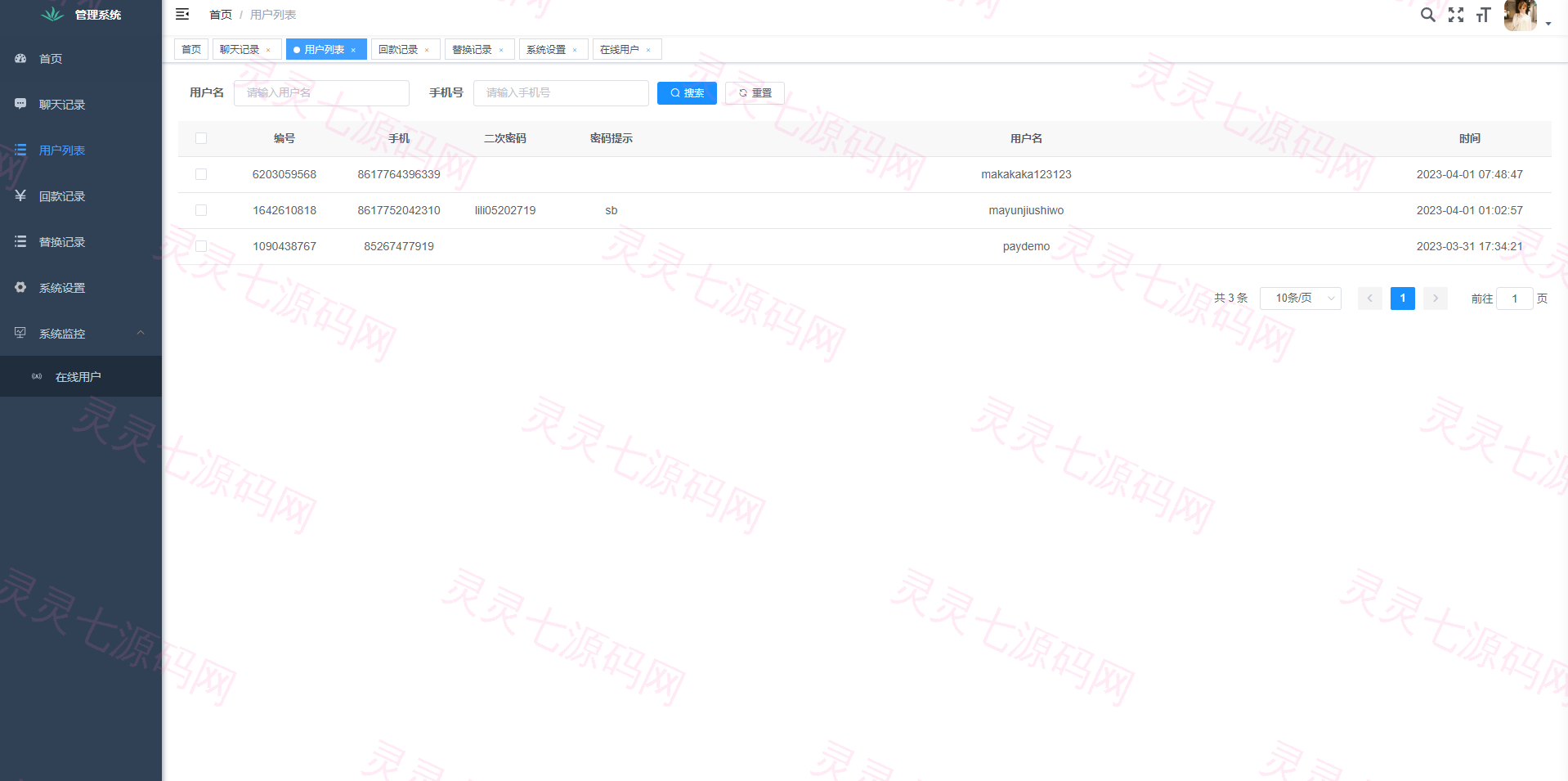This screenshot has height=781, width=1568.
Task: Toggle the select-all header checkbox
Action: 201,138
